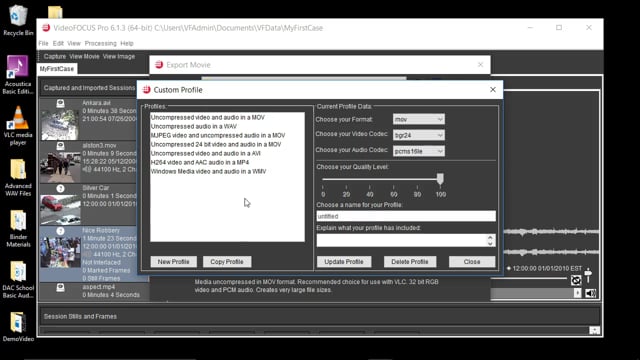Screen dimensions: 640x360
Task: Click the snapshot camera icon in player
Action: coord(576,280)
